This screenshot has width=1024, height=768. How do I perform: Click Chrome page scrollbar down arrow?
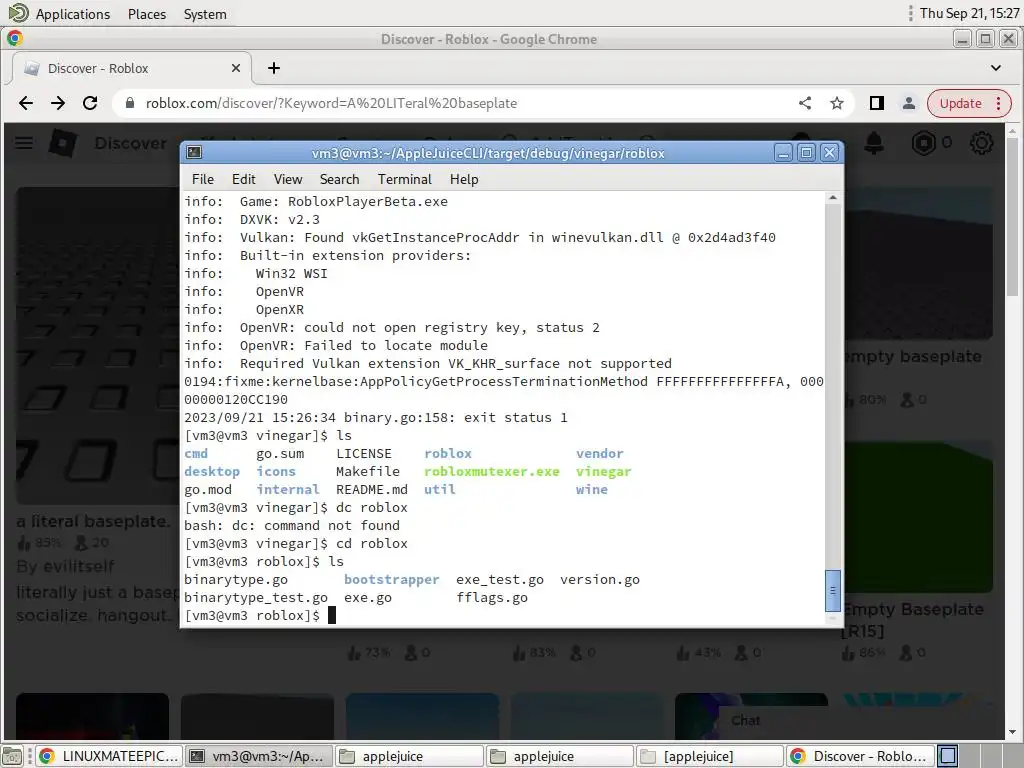click(1012, 733)
